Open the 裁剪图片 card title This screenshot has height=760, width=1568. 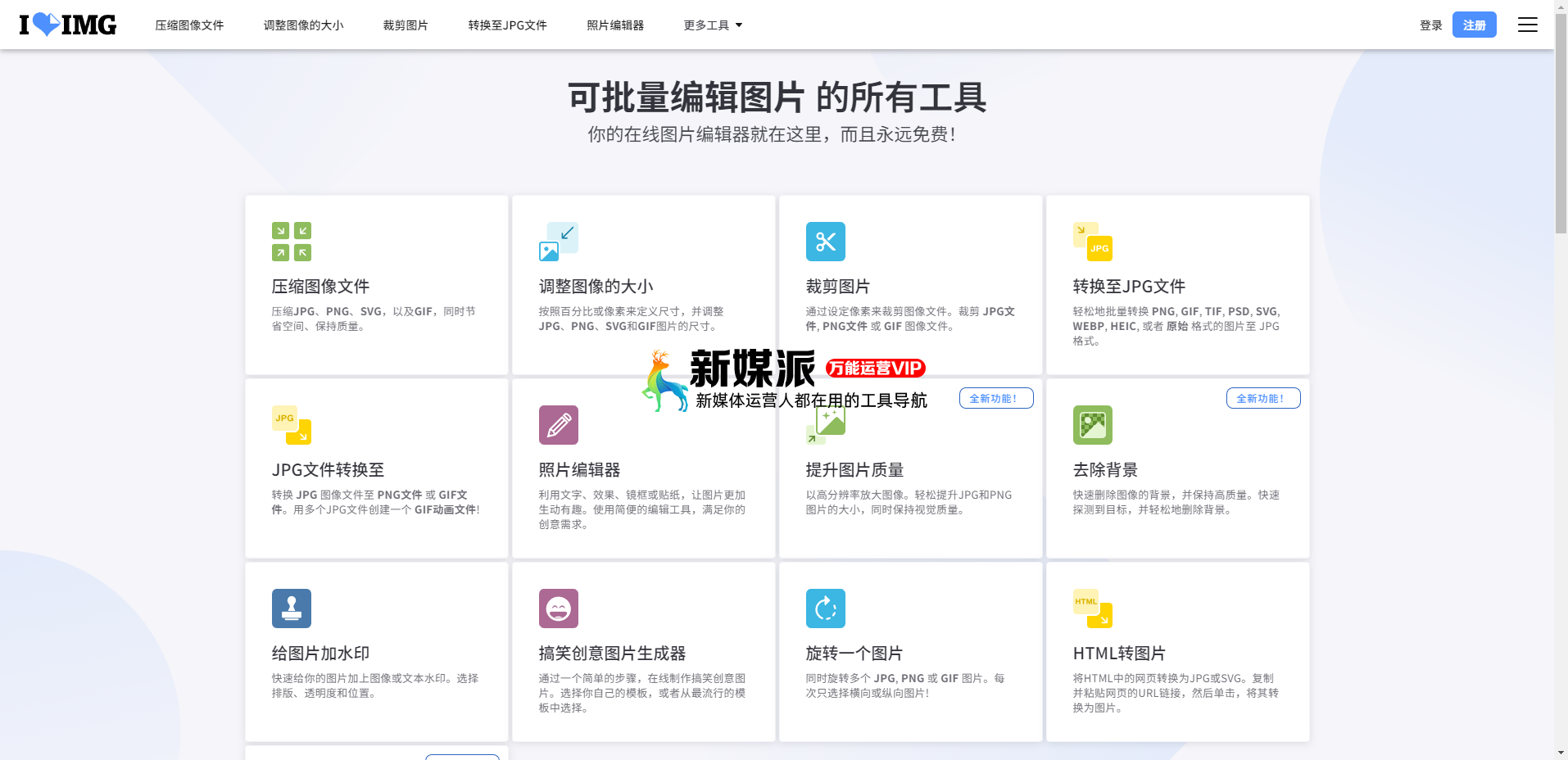tap(838, 287)
